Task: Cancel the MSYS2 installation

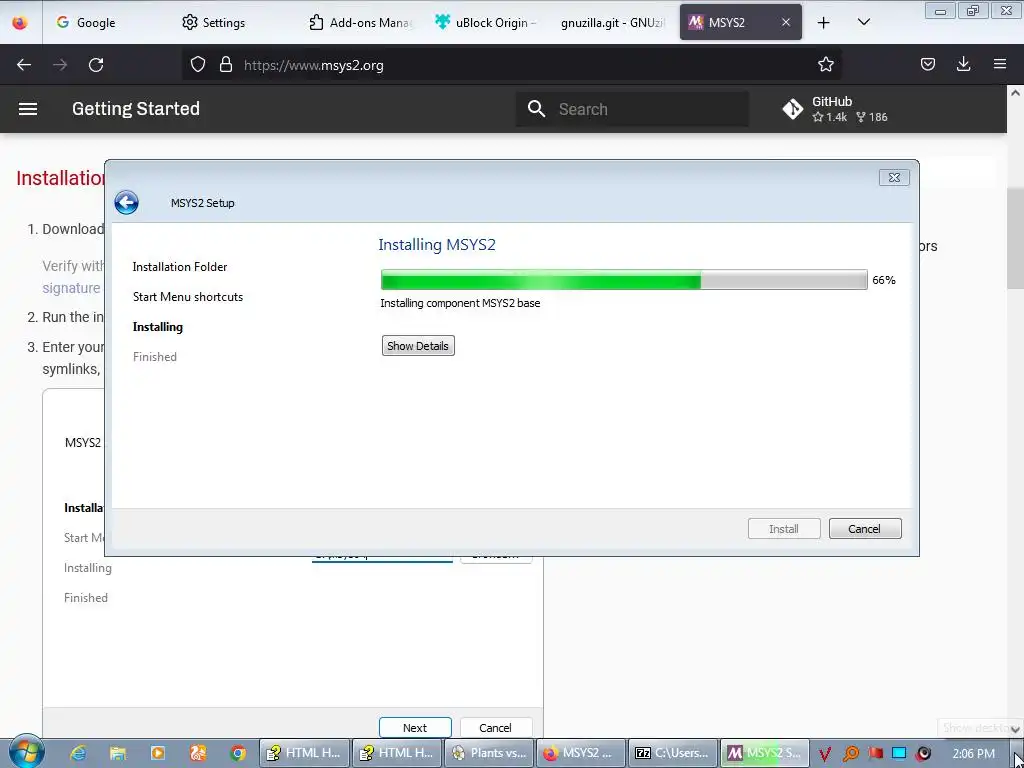Action: [865, 529]
